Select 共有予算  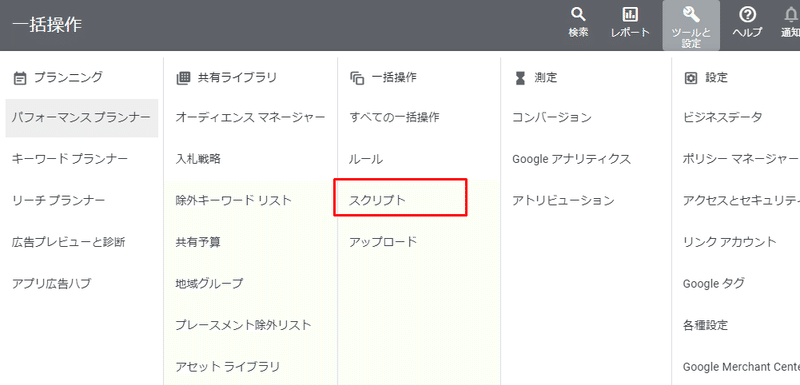(198, 242)
